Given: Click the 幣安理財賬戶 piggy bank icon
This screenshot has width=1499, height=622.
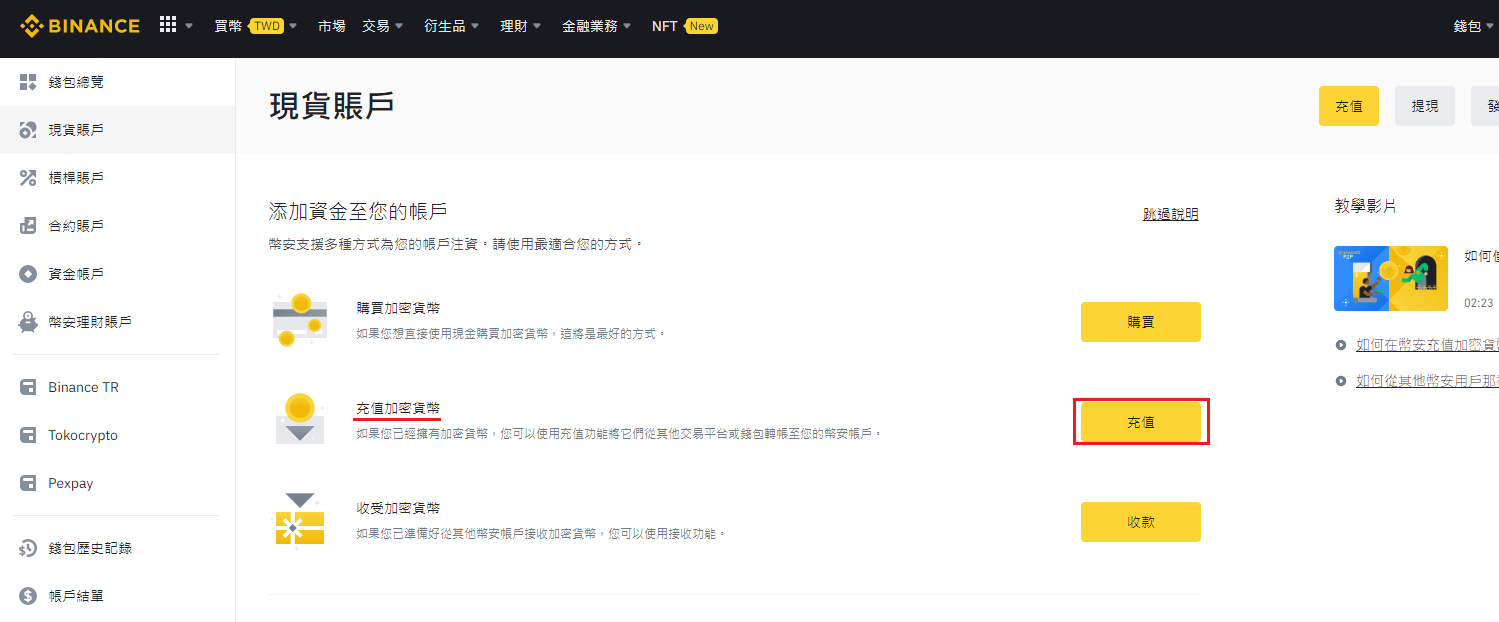Looking at the screenshot, I should pyautogui.click(x=28, y=322).
